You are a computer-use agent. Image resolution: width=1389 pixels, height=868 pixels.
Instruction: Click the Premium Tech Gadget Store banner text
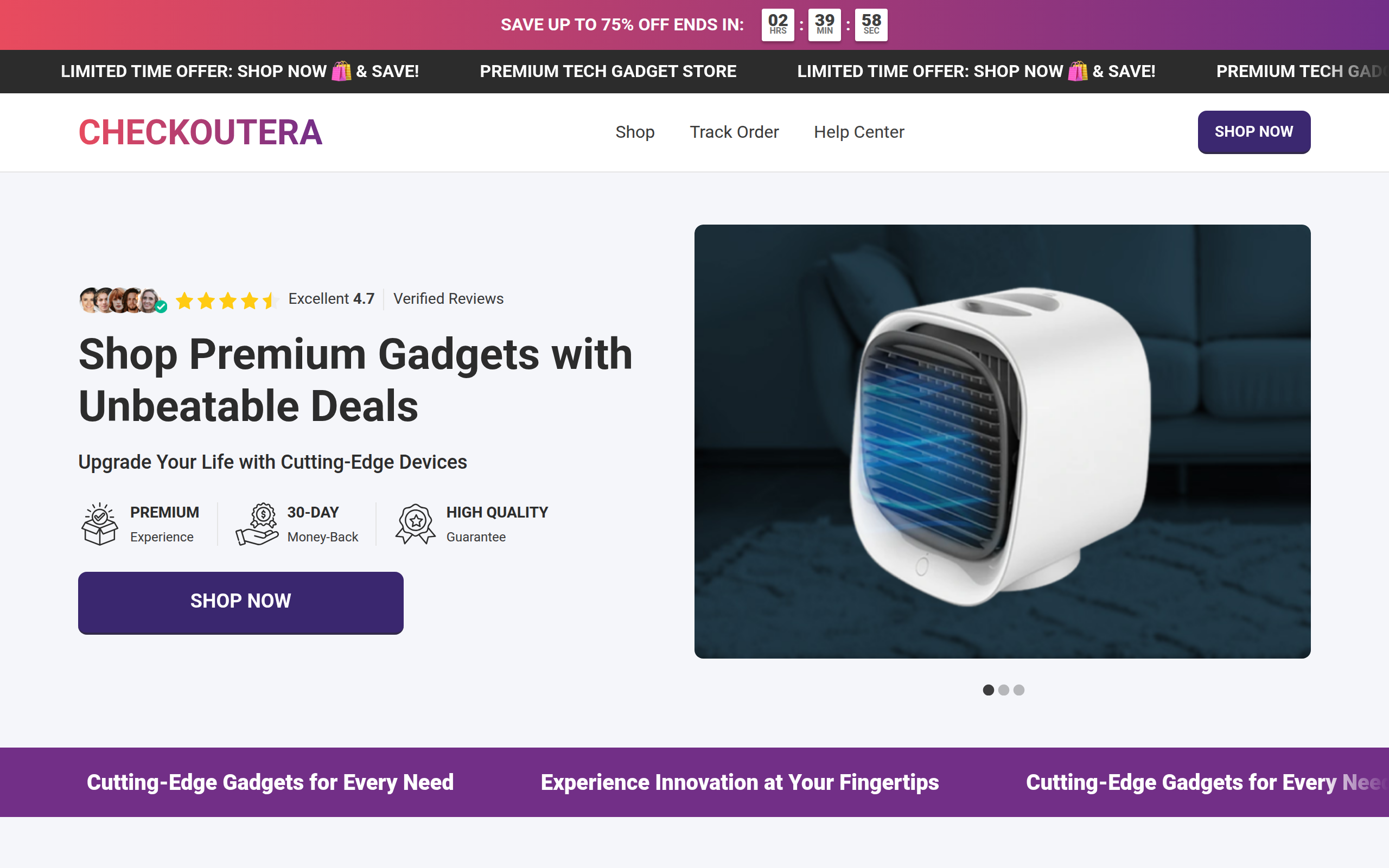point(608,71)
